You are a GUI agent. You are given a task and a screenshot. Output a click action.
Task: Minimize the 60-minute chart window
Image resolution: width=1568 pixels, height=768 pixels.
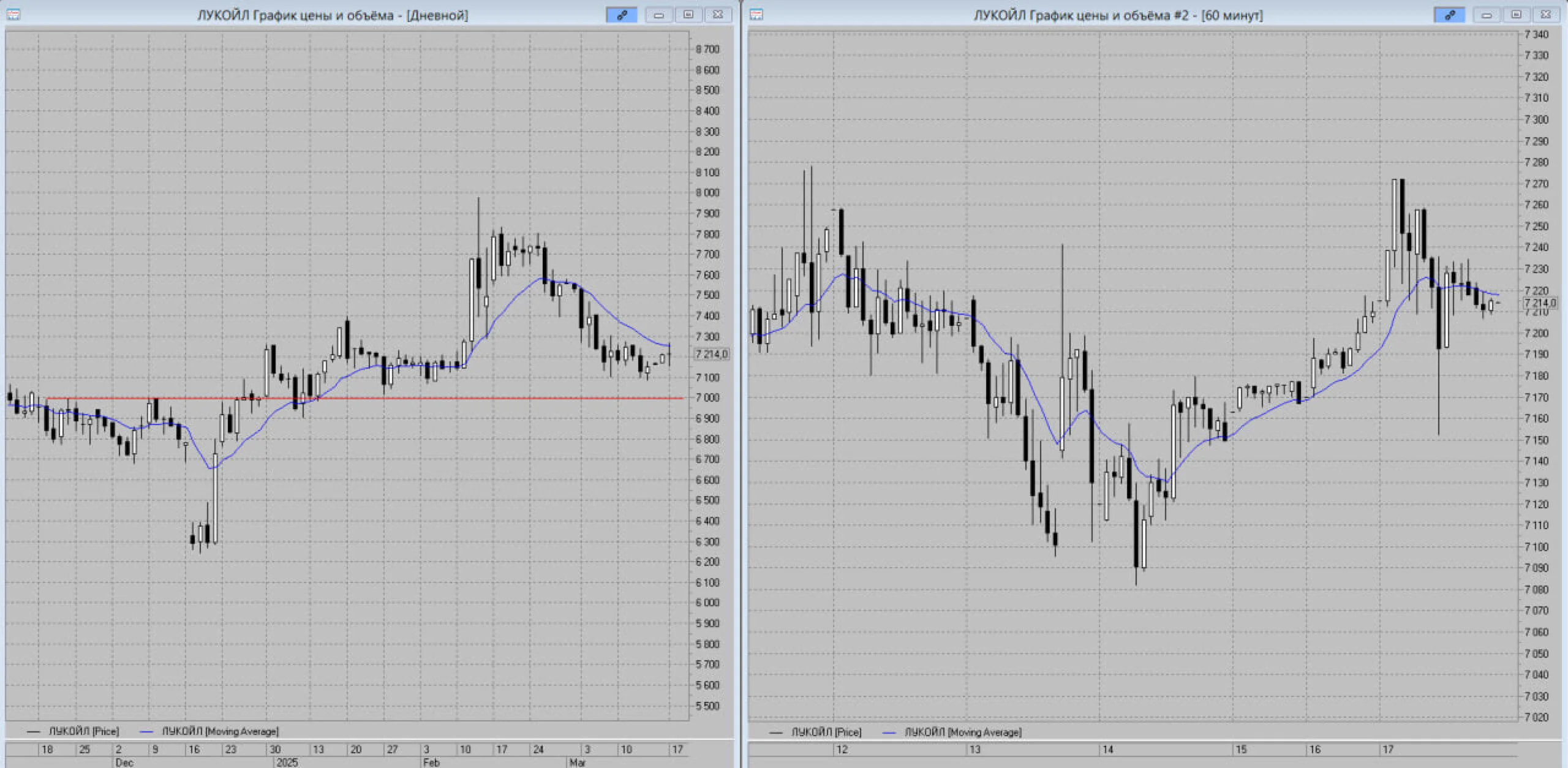pos(1487,15)
